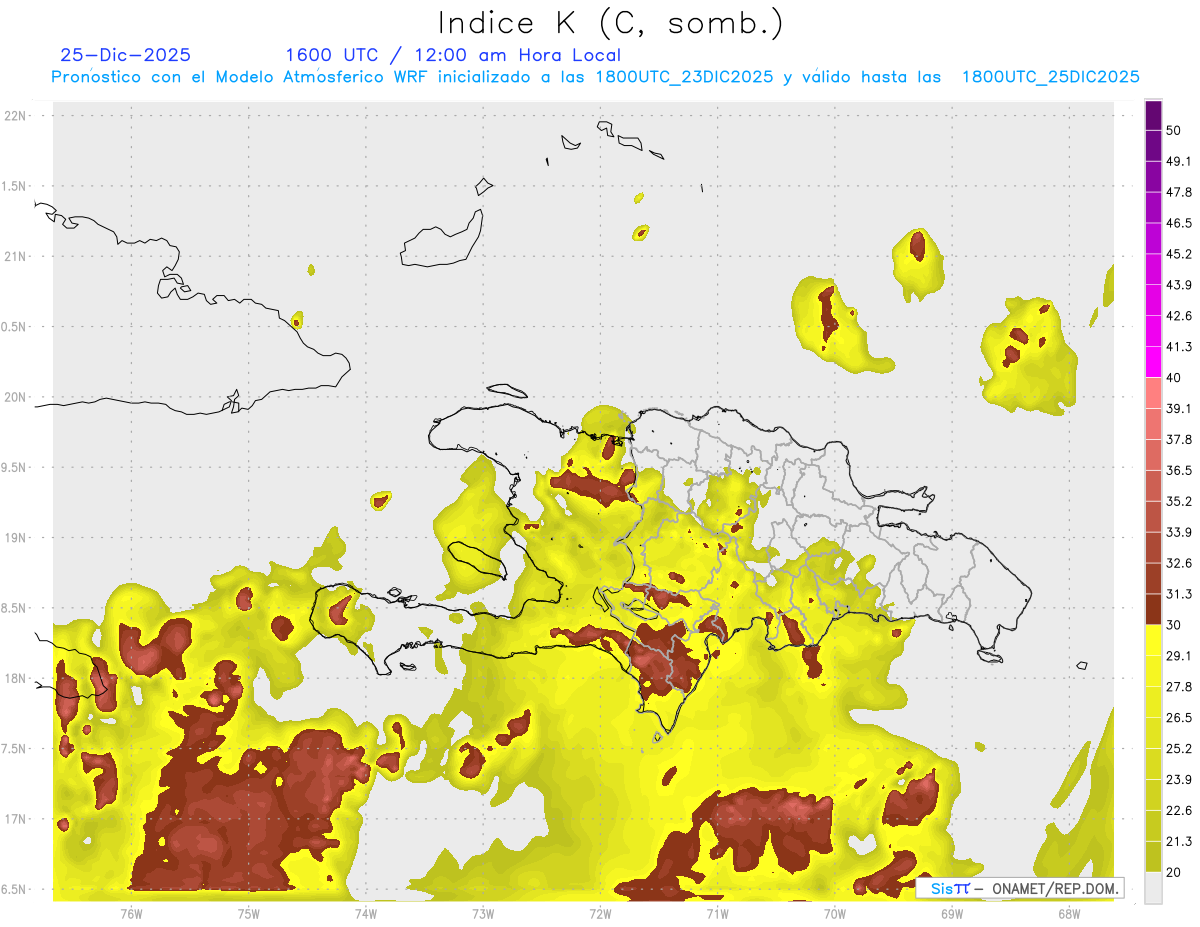1200x927 pixels.
Task: Click the latitude label "21N"
Action: [x=15, y=257]
